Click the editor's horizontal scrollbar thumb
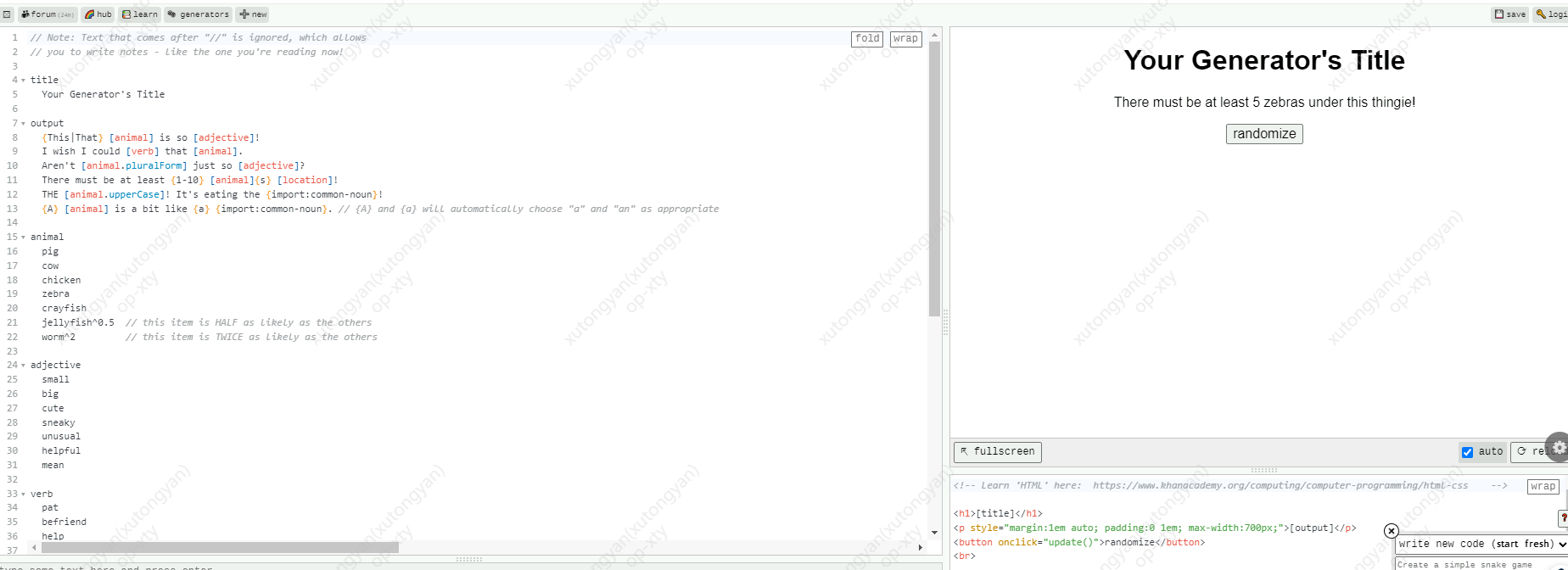The image size is (1568, 570). (x=219, y=547)
